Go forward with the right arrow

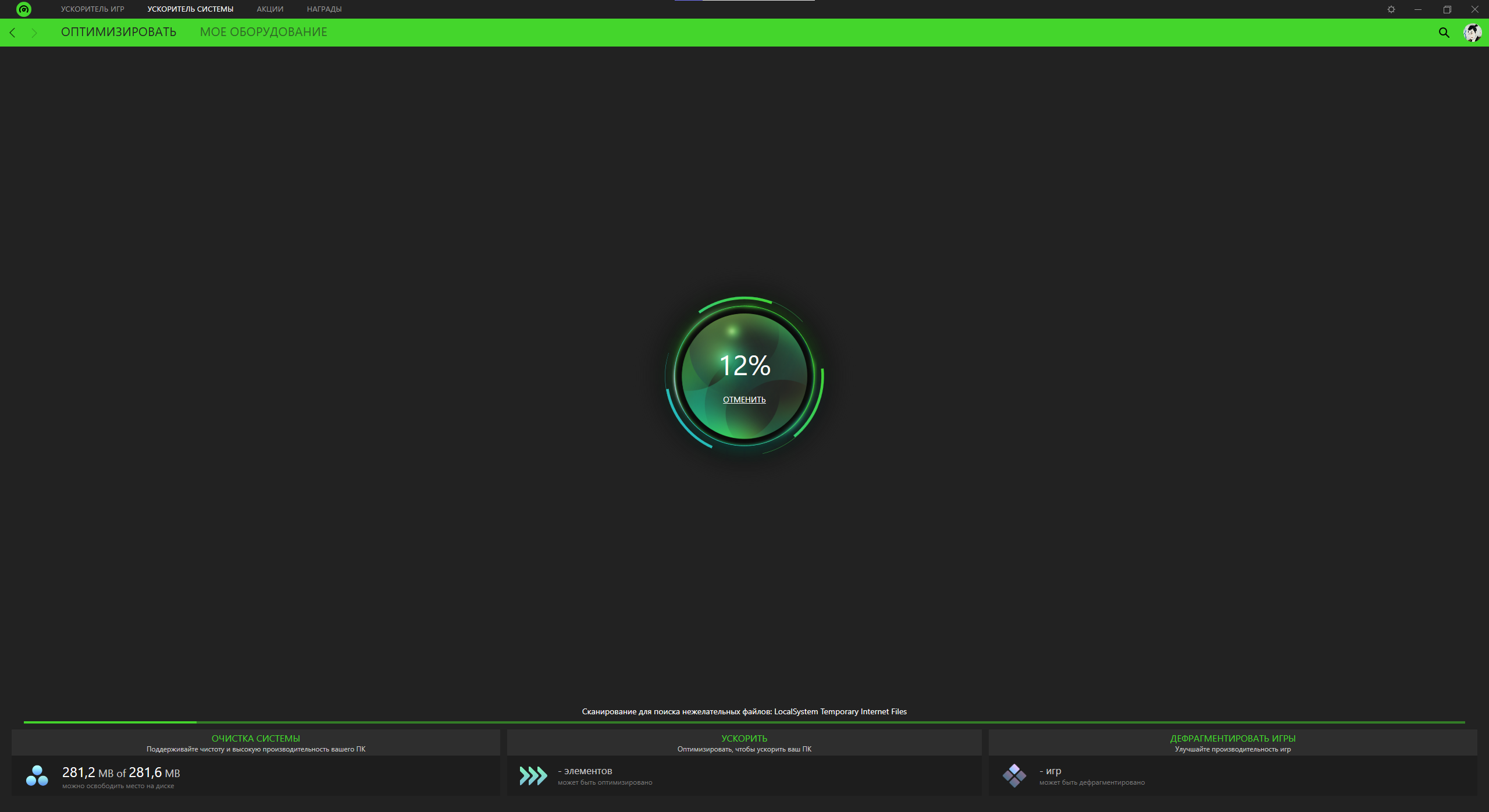pyautogui.click(x=34, y=33)
